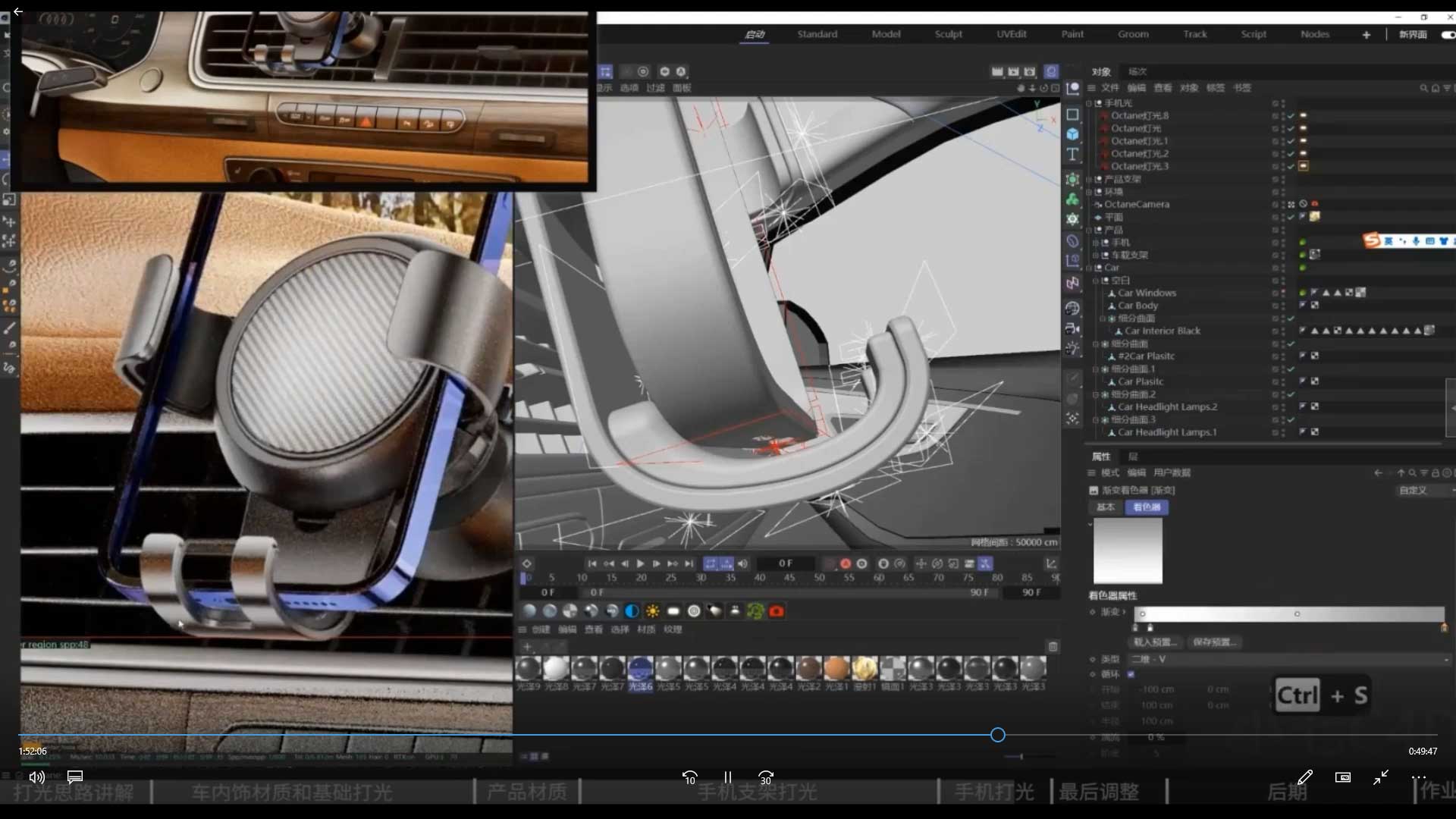The height and width of the screenshot is (819, 1456).
Task: Expand the 产品支架 object group
Action: (1090, 180)
